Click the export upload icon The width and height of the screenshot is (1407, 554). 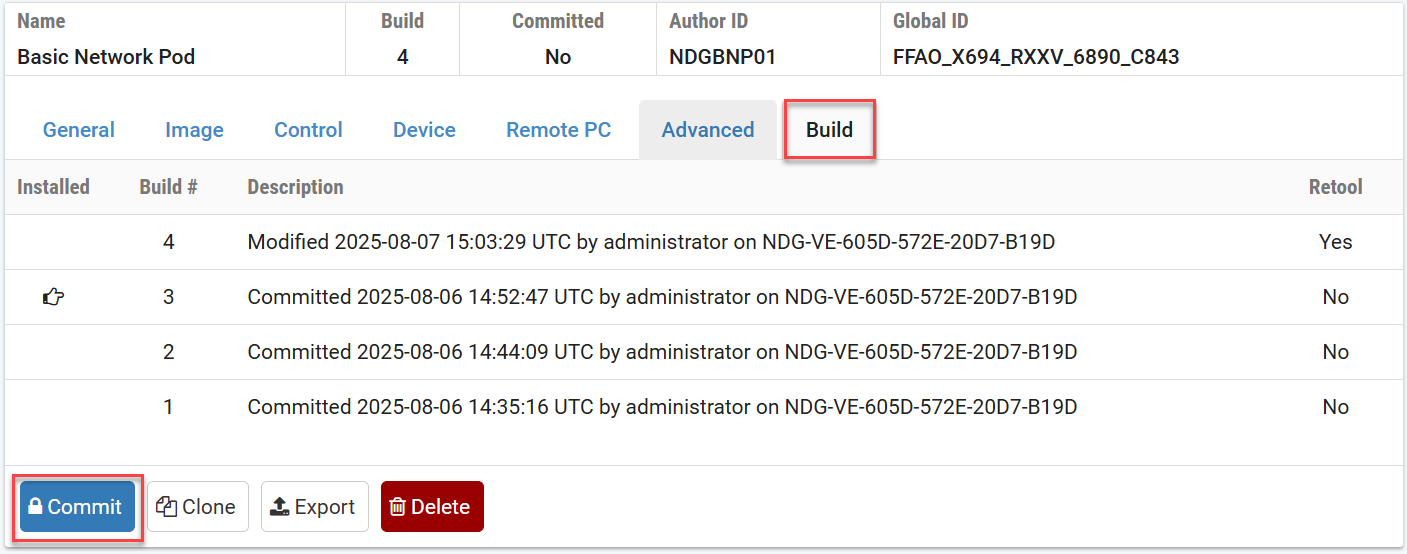point(280,507)
